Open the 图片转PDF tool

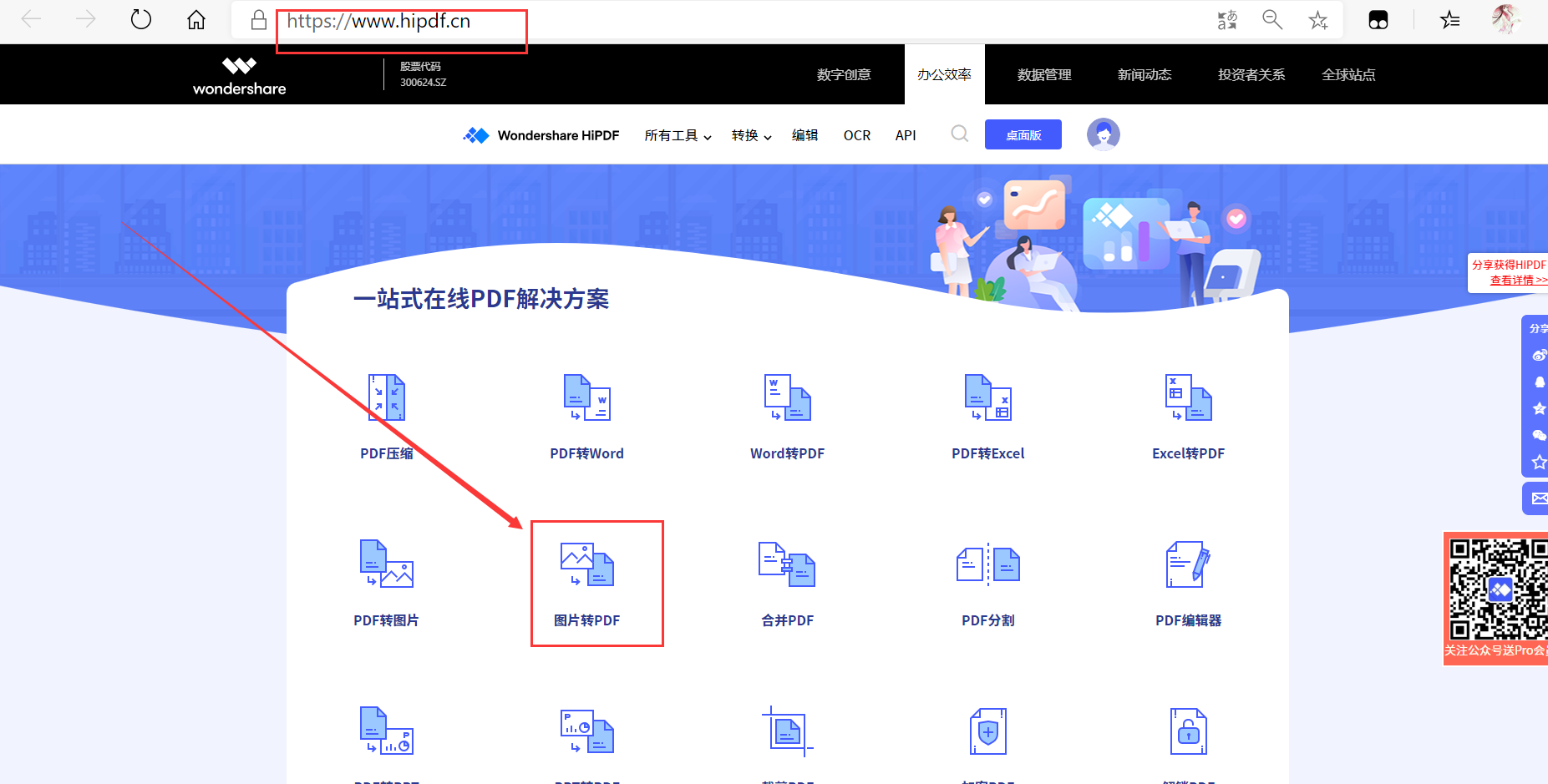587,566
